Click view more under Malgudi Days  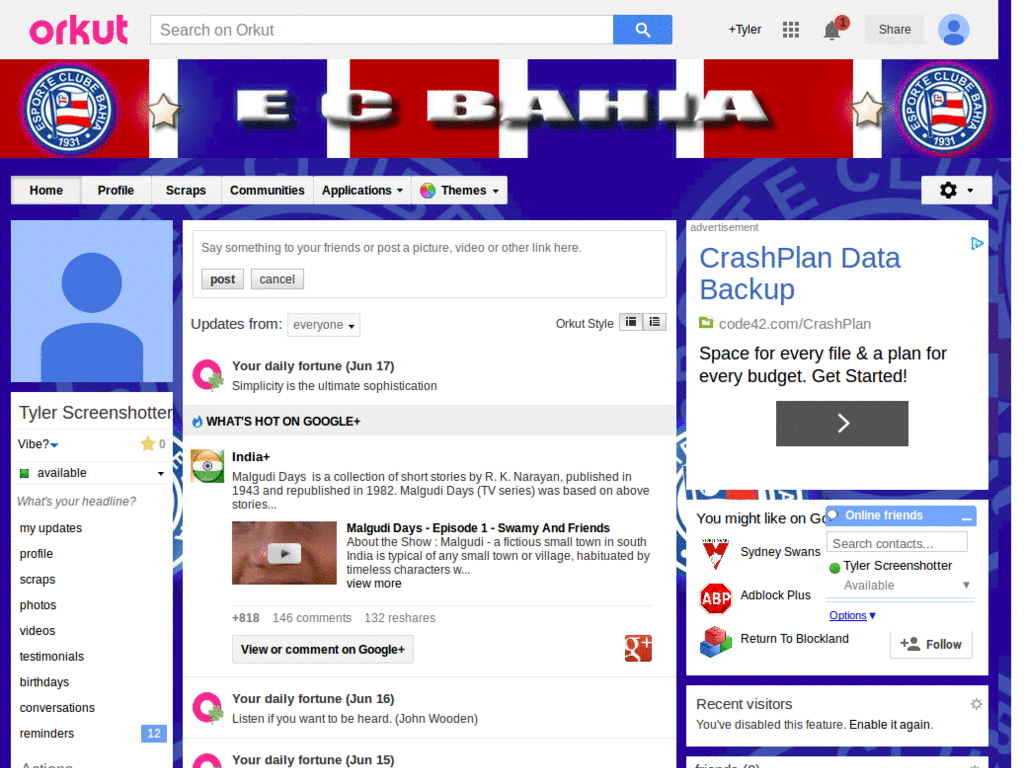[374, 584]
